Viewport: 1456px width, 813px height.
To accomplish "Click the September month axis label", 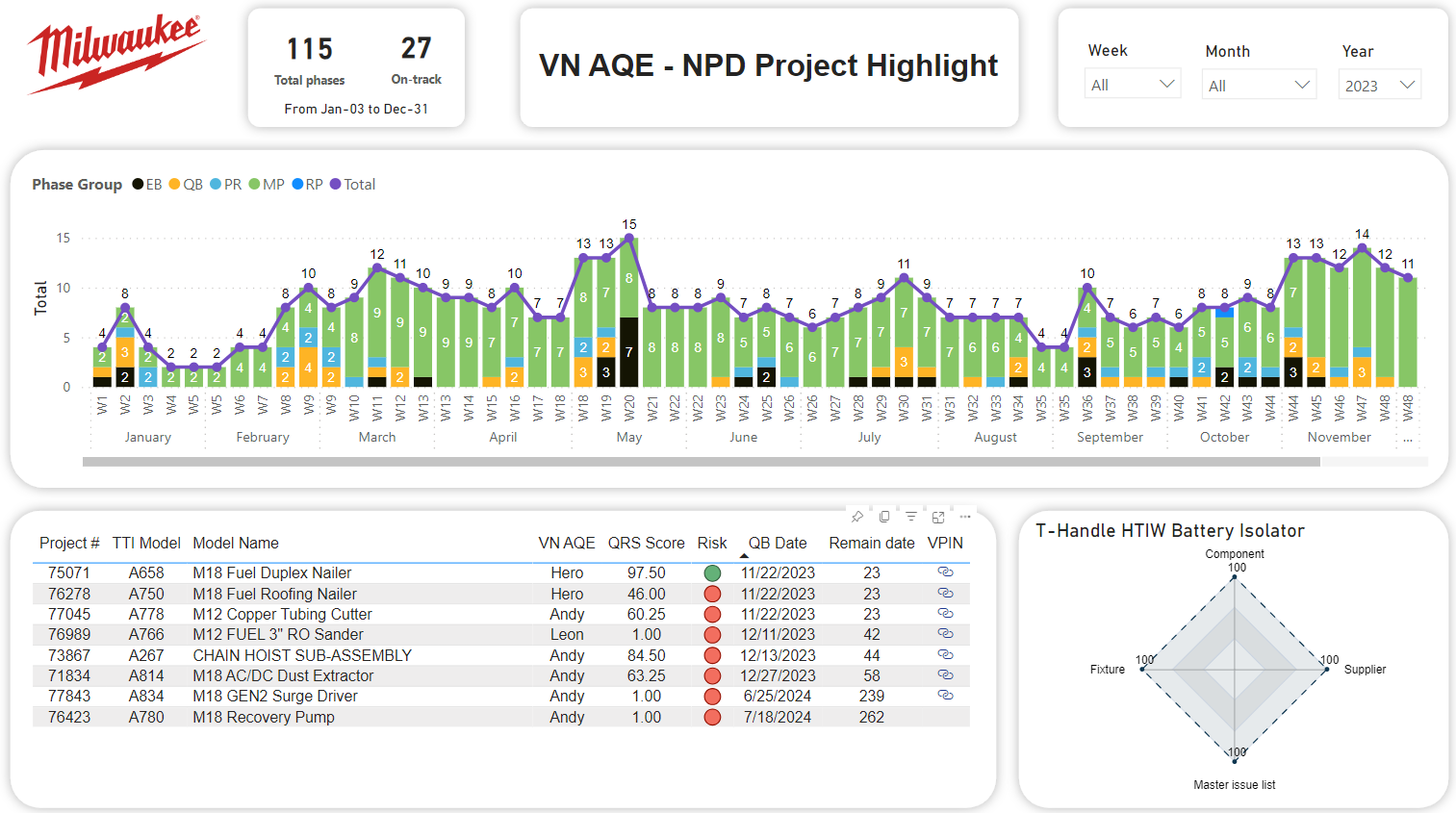I will coord(1110,437).
